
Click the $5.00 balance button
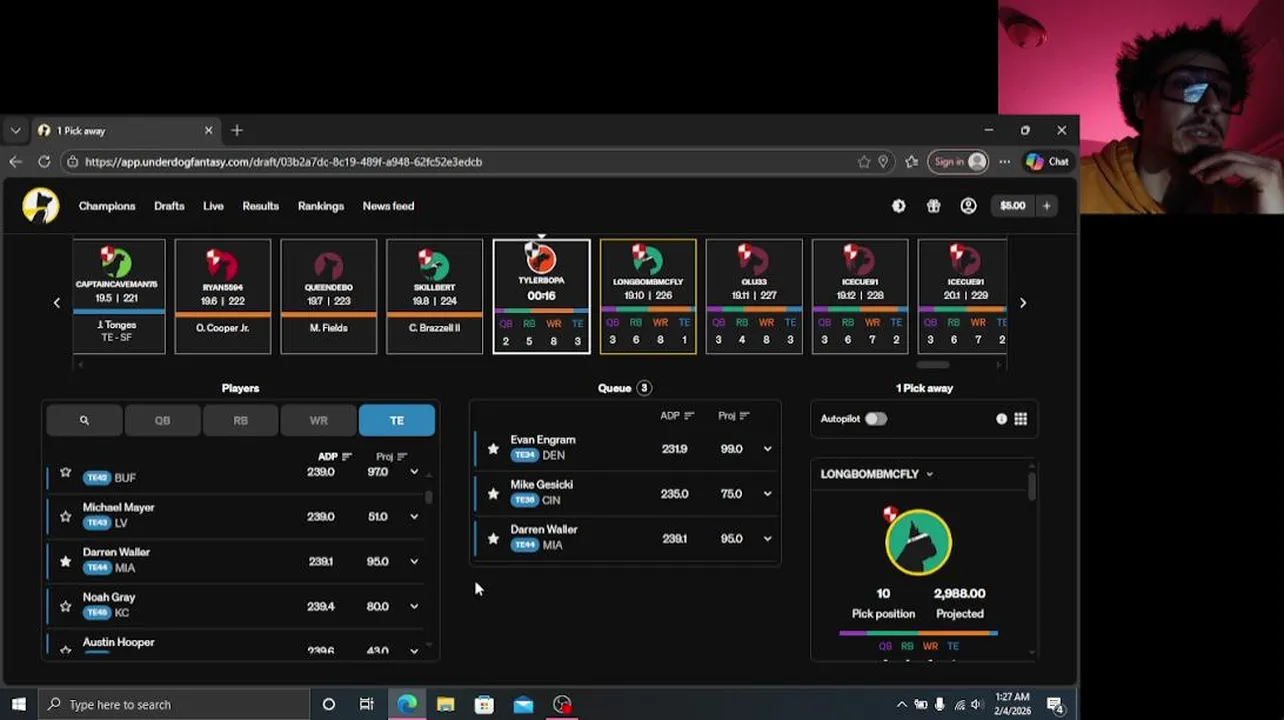tap(1012, 206)
